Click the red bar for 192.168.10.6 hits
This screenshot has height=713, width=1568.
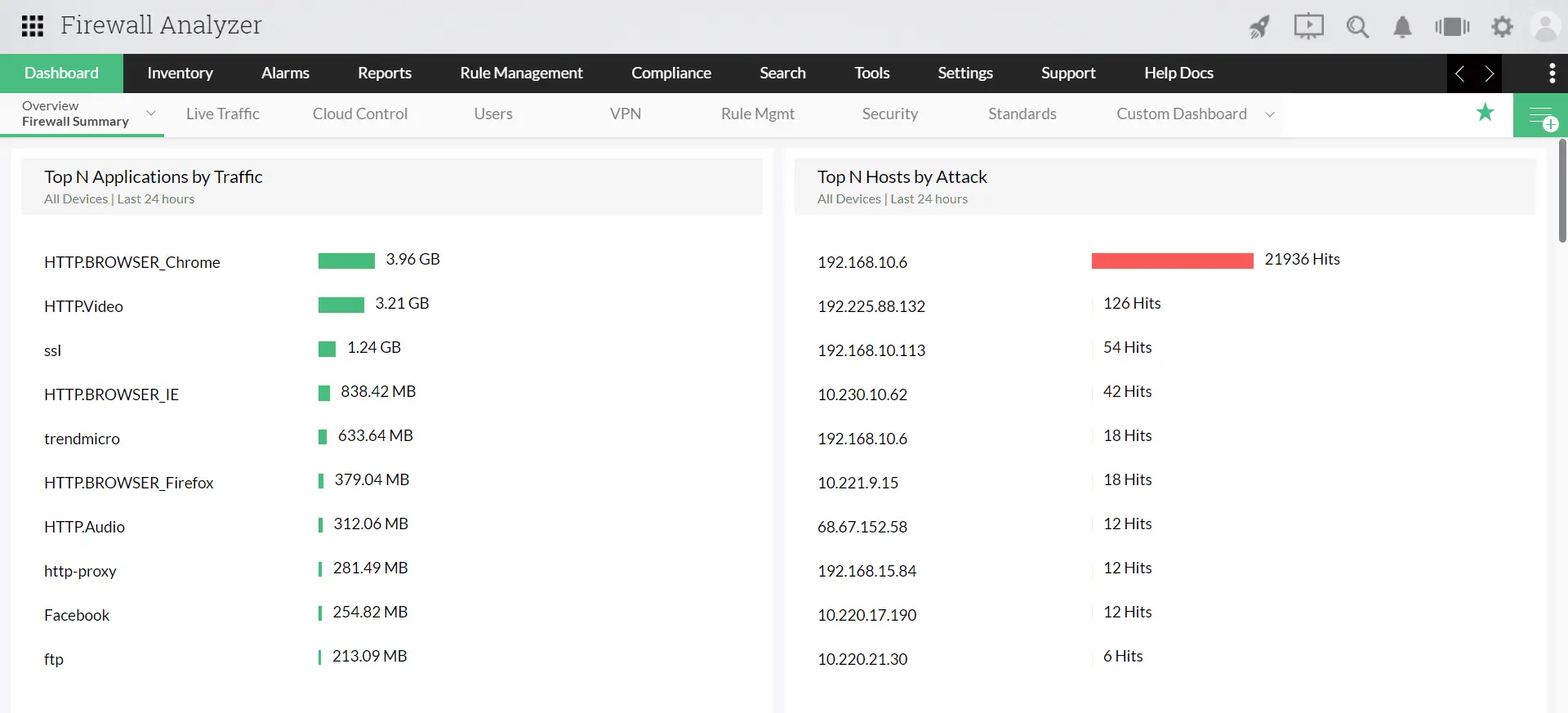(x=1172, y=261)
